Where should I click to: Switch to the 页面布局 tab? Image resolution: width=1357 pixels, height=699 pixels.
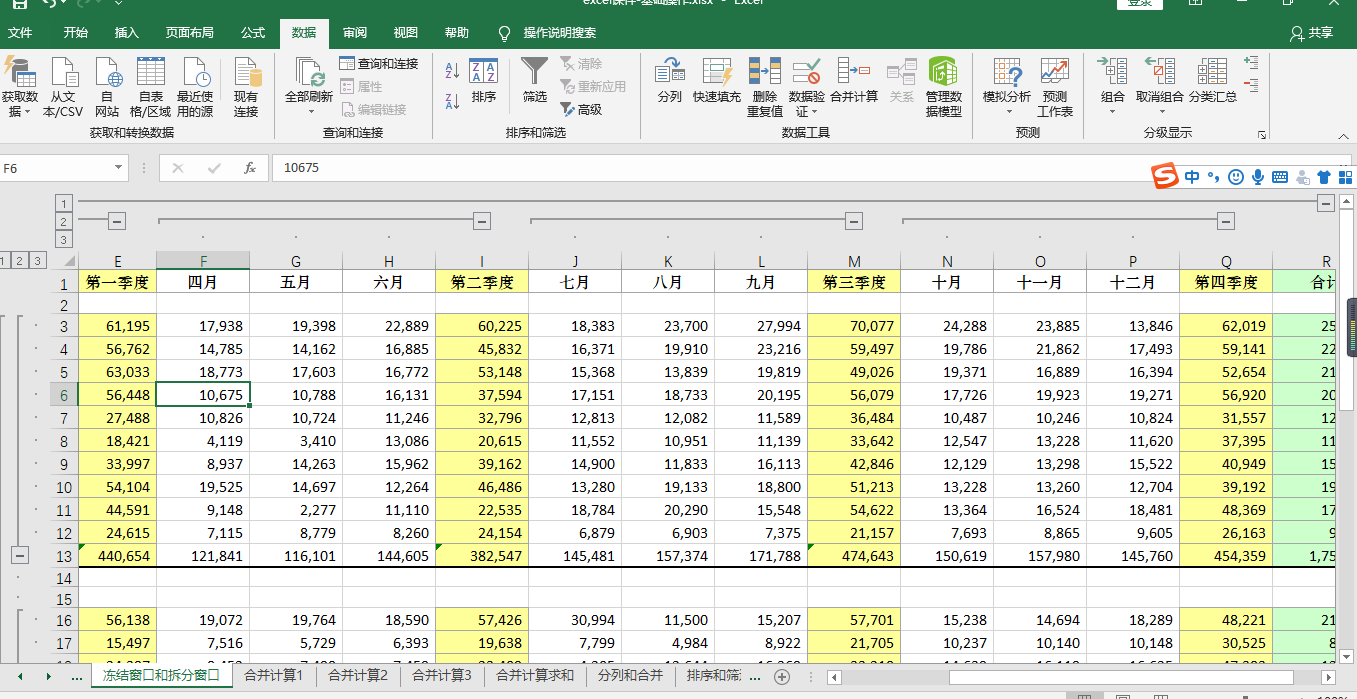[x=190, y=33]
